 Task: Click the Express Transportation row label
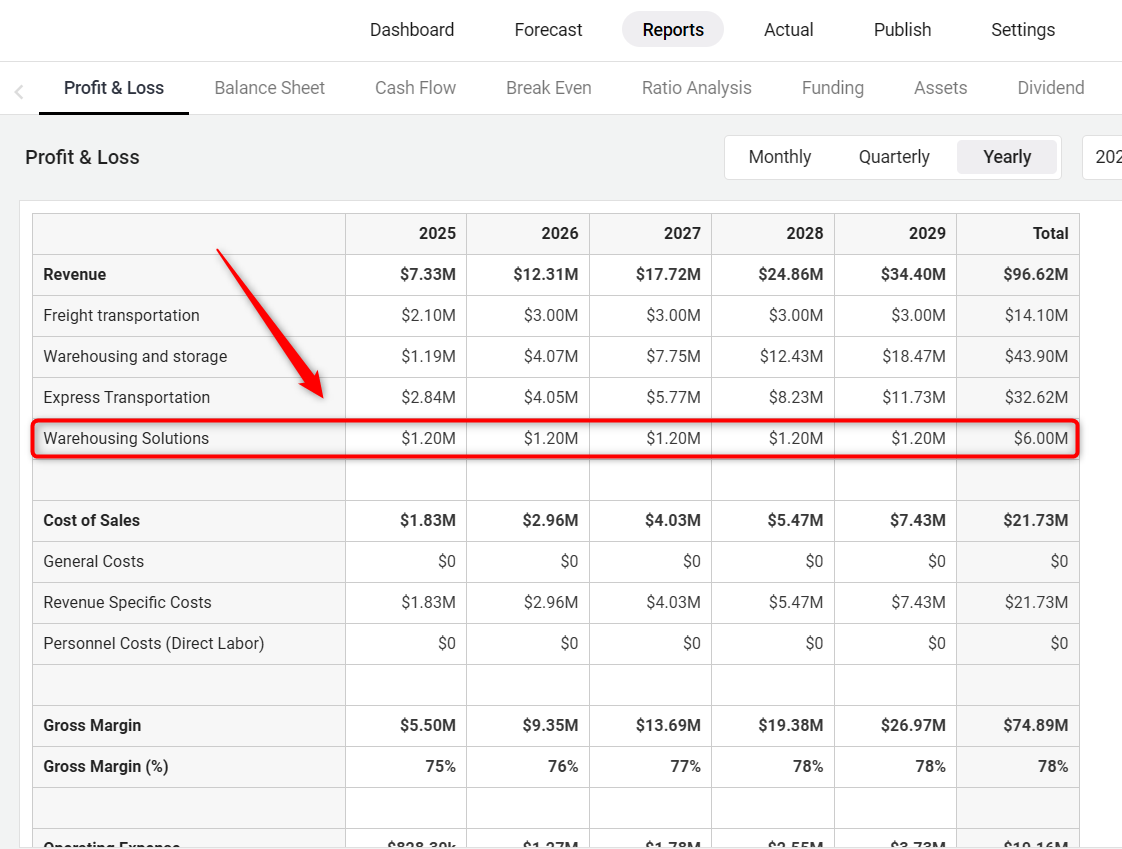click(126, 397)
